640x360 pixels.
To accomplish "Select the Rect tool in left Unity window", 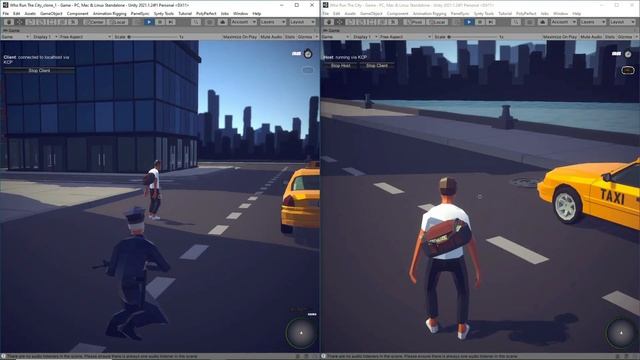I will pyautogui.click(x=51, y=22).
